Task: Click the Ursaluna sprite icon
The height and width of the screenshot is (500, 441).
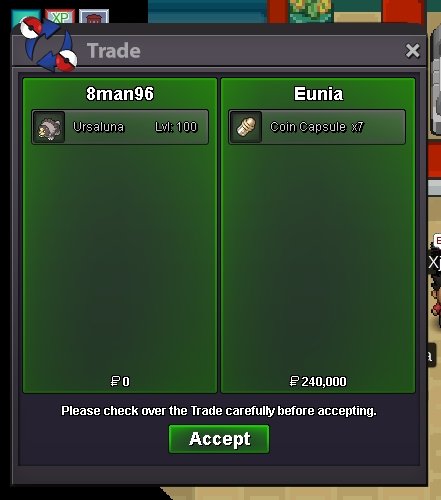Action: coord(49,127)
